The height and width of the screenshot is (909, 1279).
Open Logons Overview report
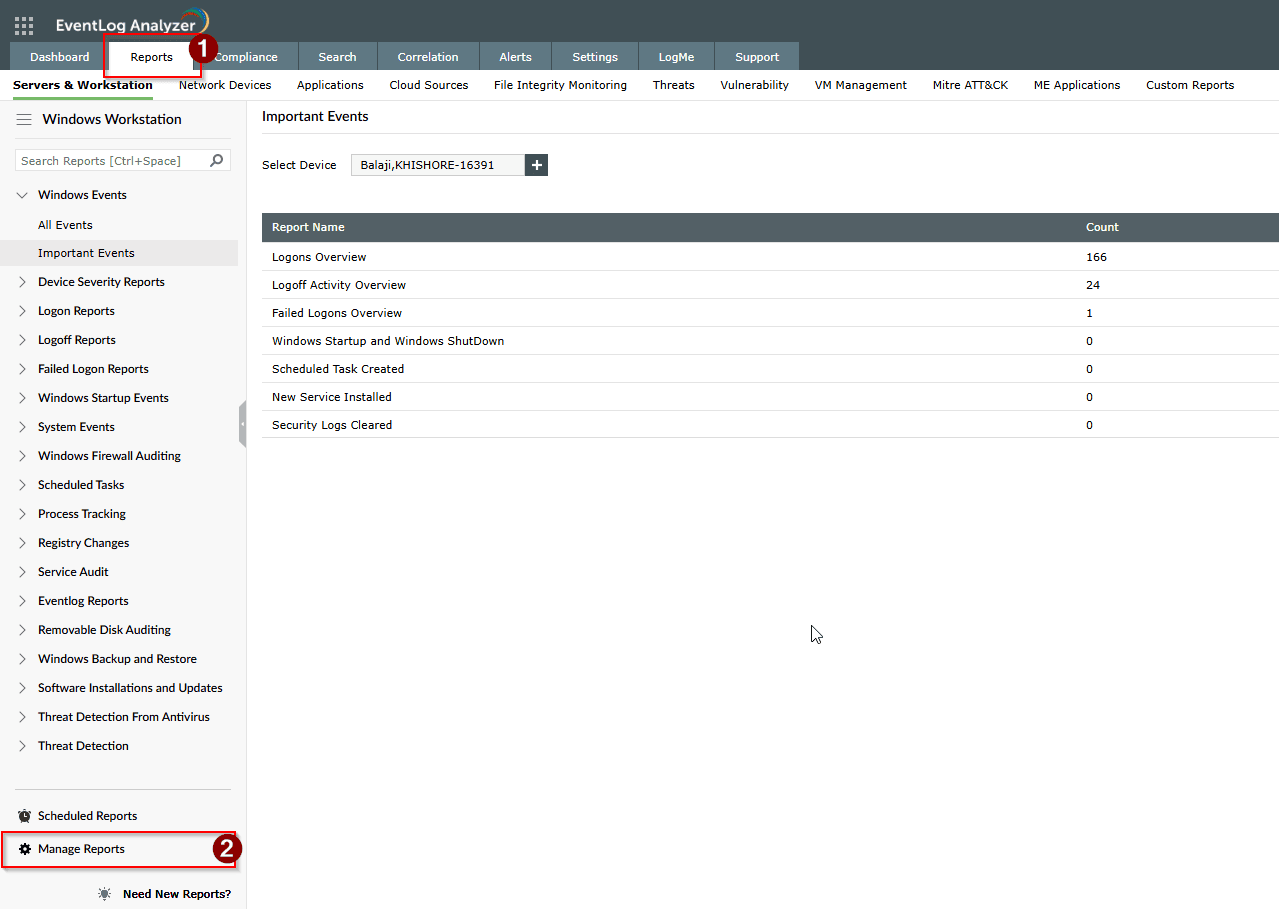coord(319,257)
